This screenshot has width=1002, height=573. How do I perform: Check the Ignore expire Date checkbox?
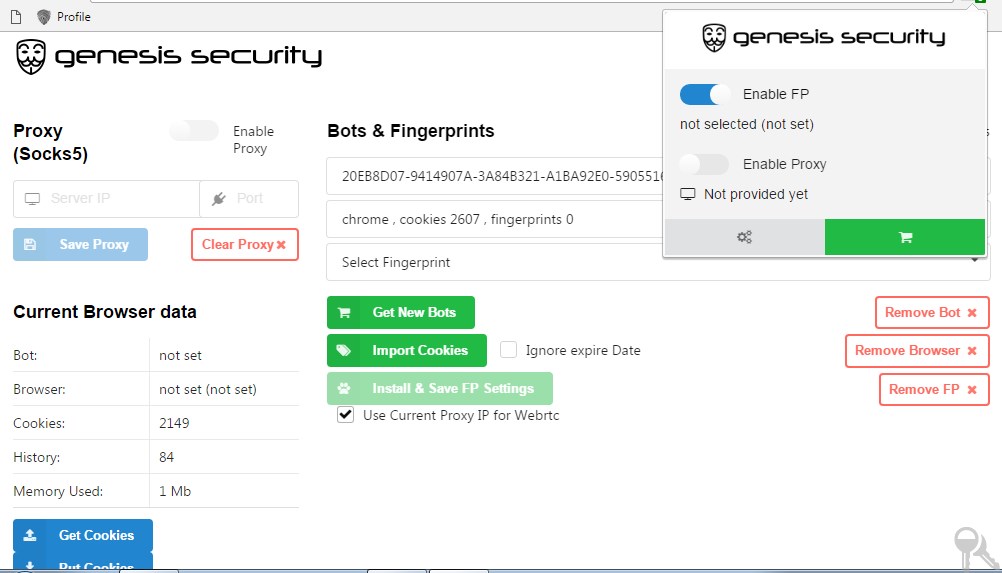coord(509,350)
